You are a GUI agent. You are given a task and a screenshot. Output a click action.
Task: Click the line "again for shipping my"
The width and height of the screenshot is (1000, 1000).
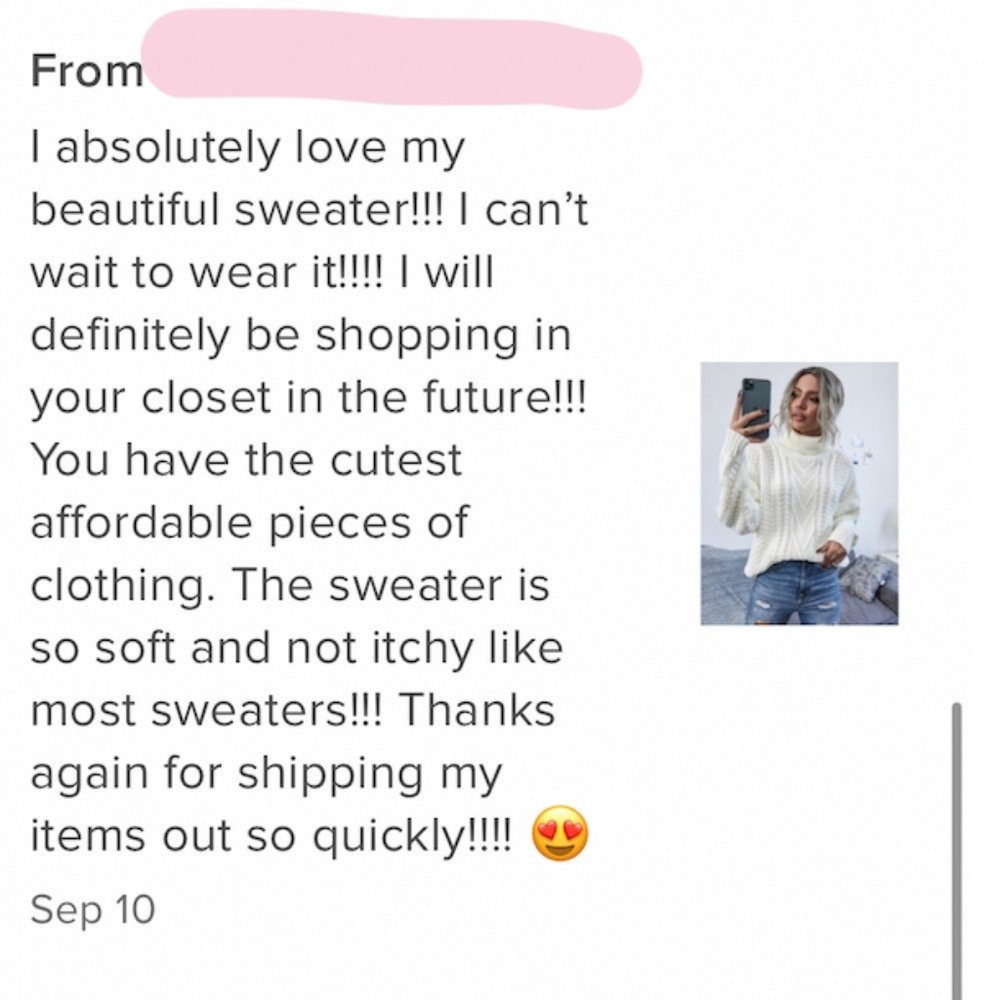point(265,773)
